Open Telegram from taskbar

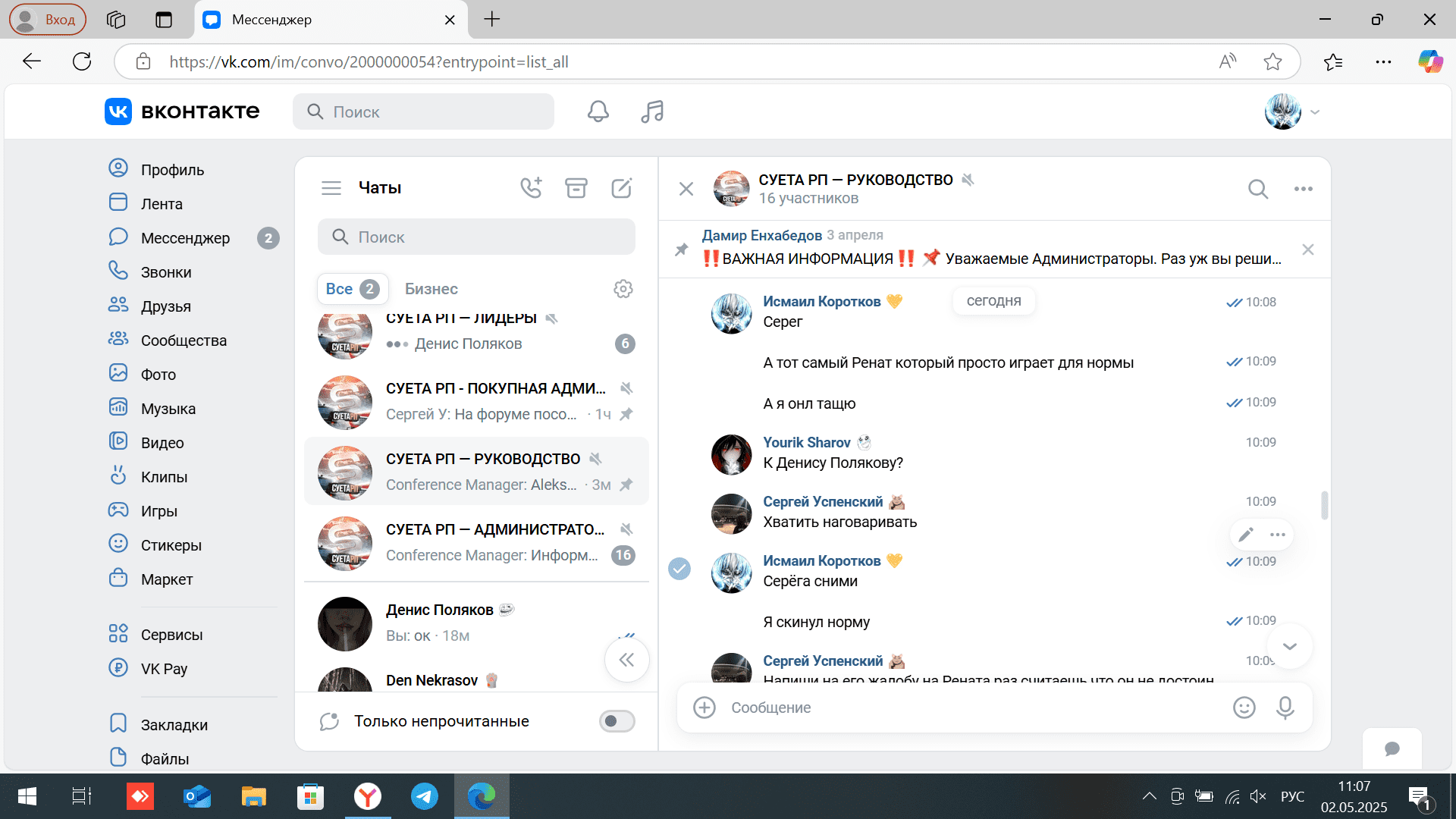coord(424,796)
